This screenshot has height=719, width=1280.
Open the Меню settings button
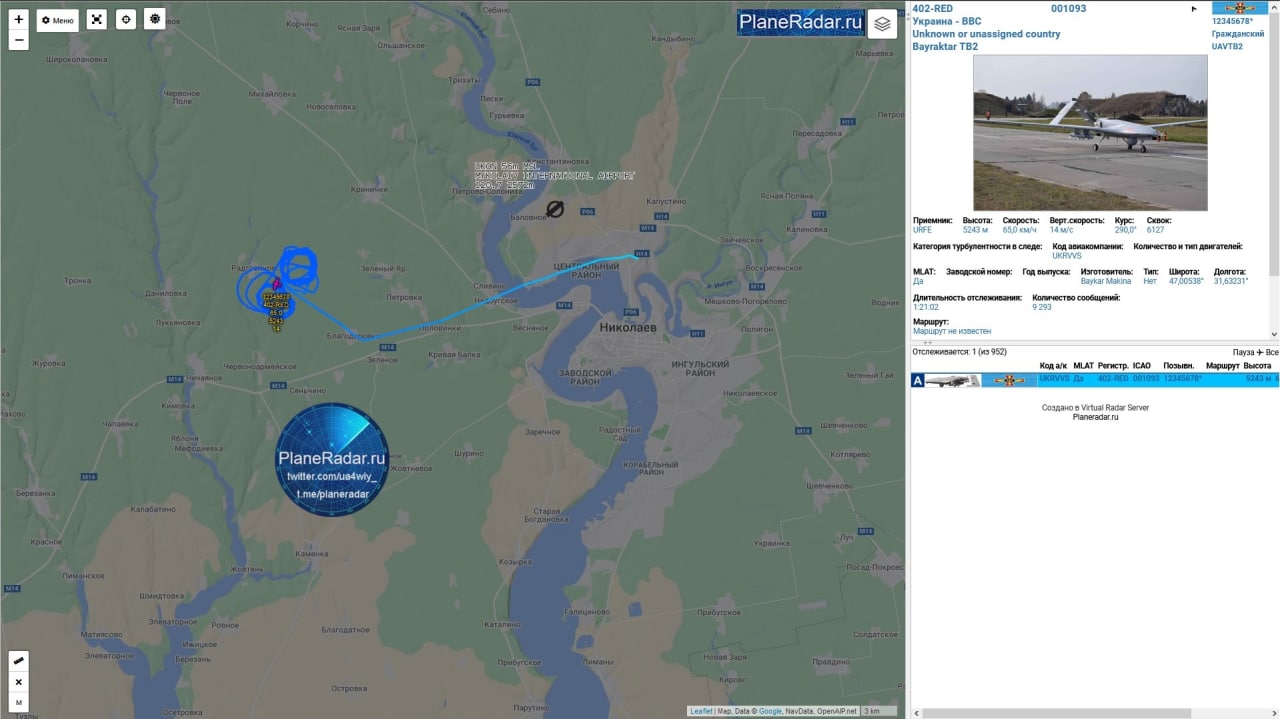click(x=57, y=20)
